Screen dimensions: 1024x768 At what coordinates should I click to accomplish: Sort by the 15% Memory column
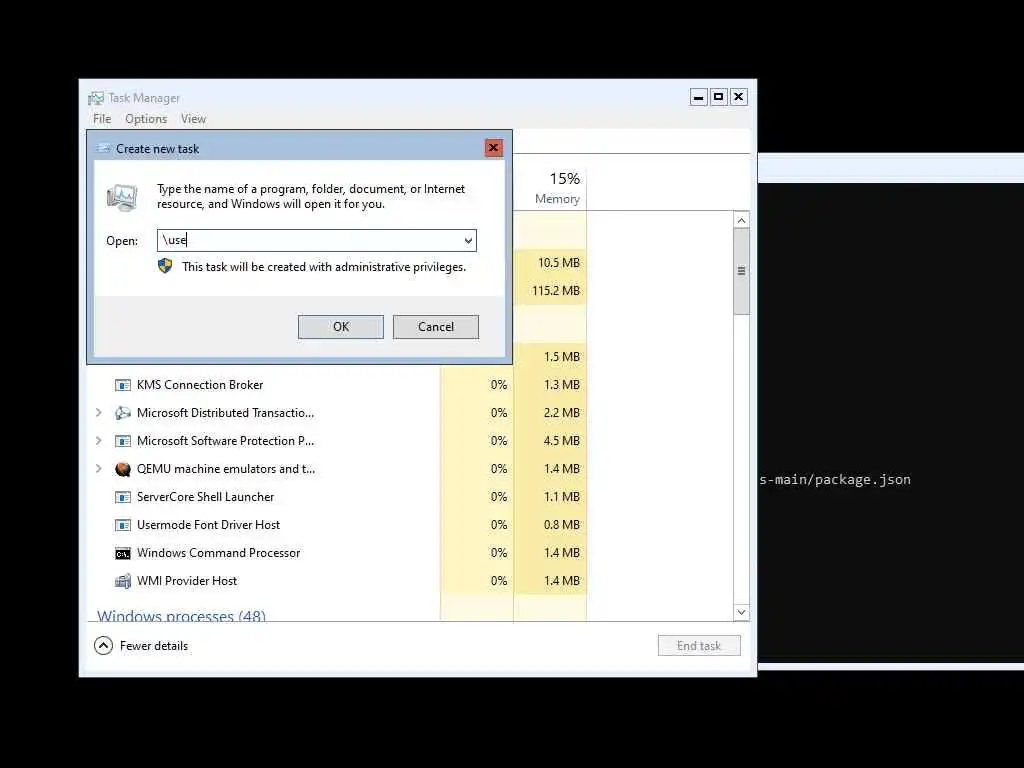(551, 187)
